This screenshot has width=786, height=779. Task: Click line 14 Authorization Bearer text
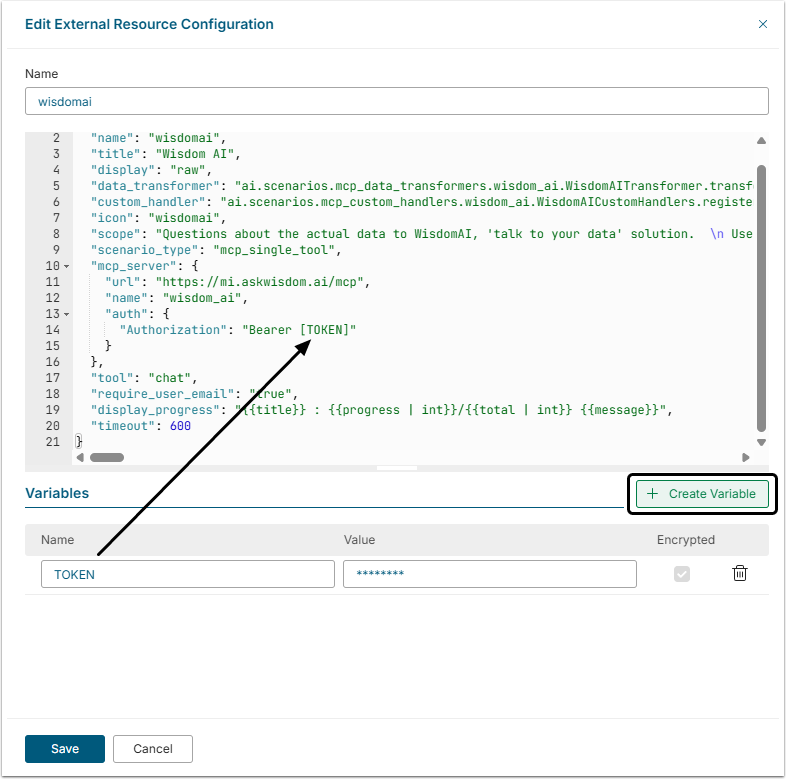tap(237, 330)
